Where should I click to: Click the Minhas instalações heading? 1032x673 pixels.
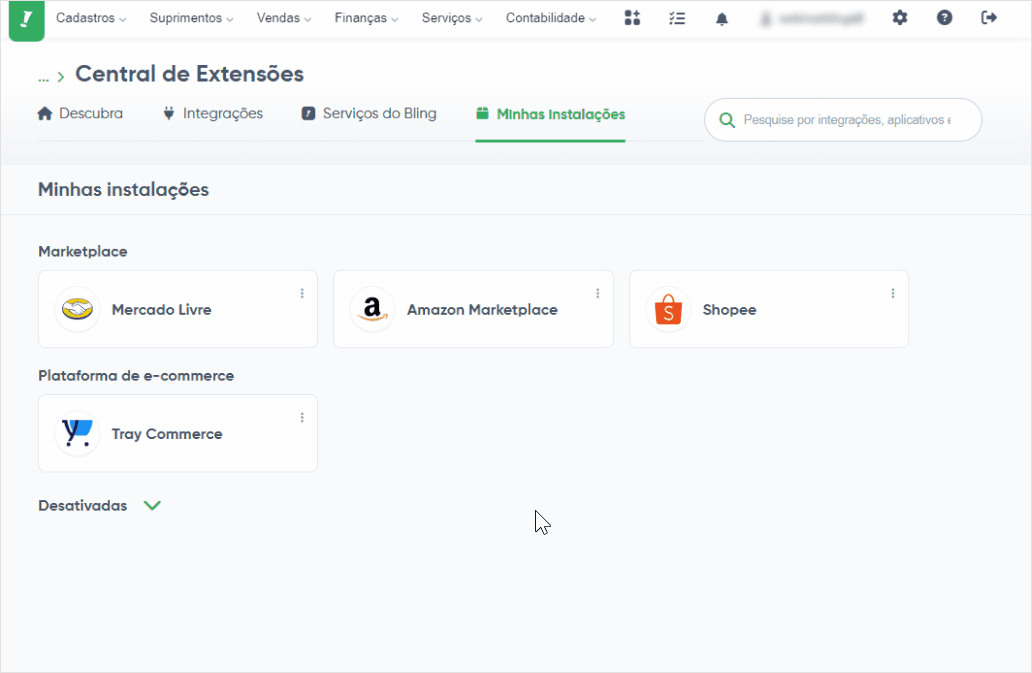coord(123,189)
